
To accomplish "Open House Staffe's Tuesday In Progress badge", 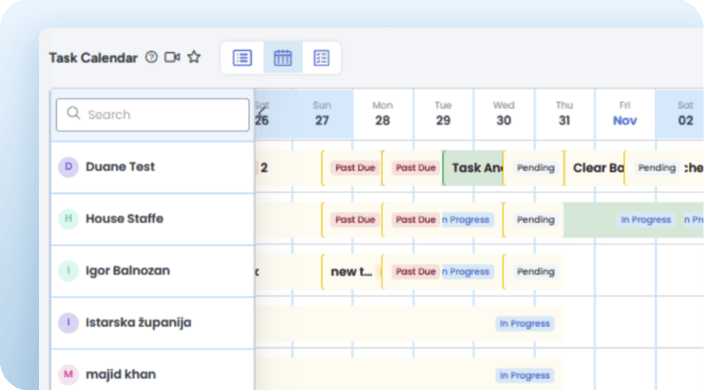I will click(468, 220).
